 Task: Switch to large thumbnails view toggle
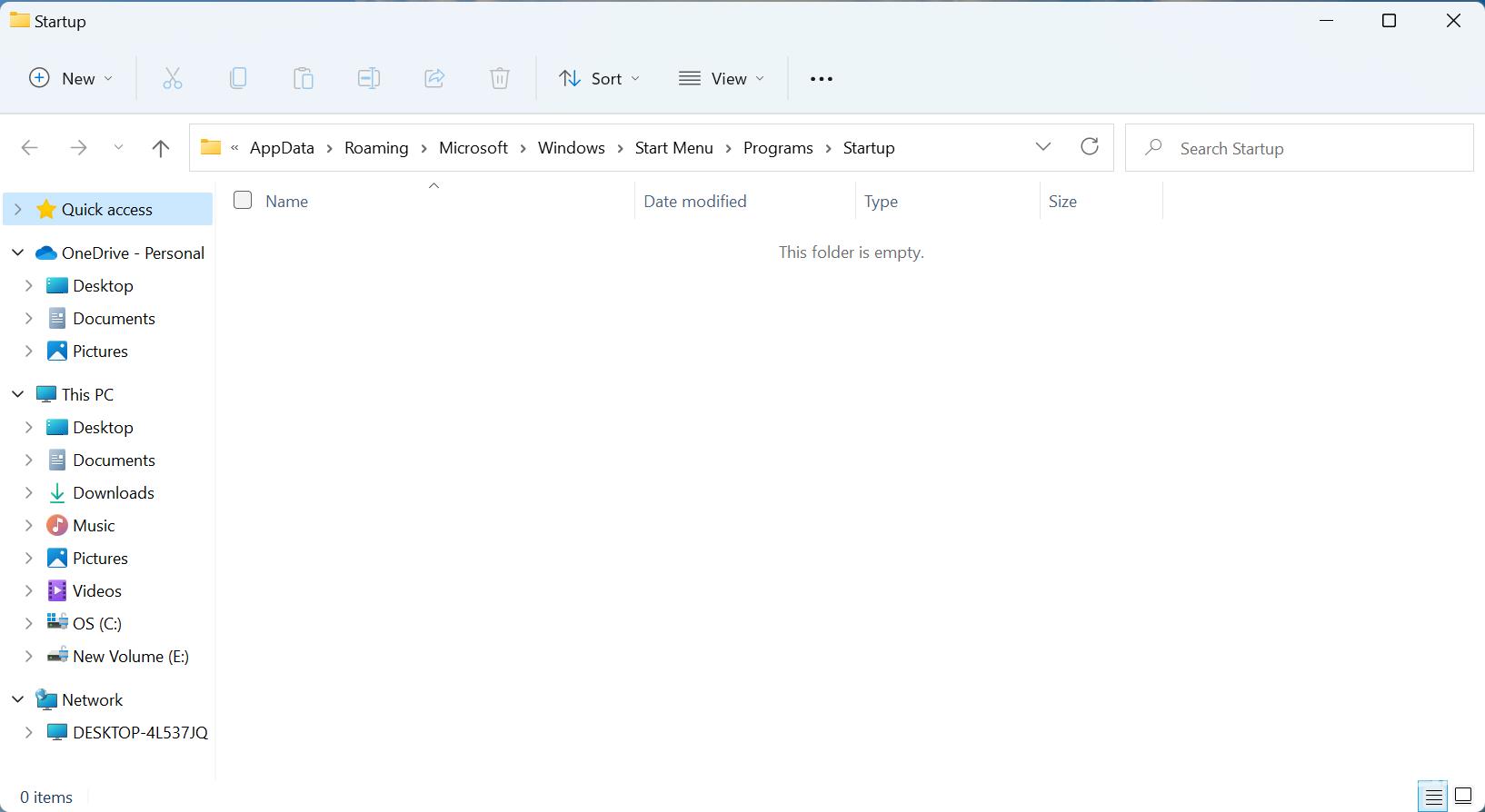click(x=1463, y=797)
